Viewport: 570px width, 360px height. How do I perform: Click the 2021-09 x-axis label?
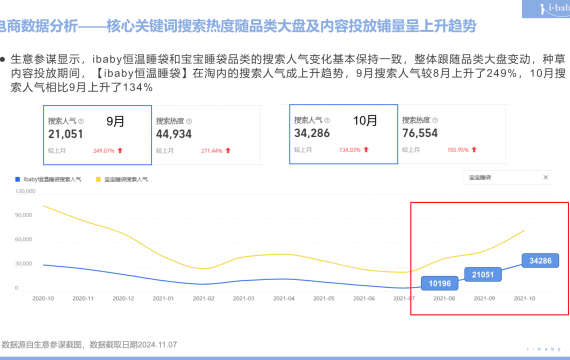[x=484, y=299]
